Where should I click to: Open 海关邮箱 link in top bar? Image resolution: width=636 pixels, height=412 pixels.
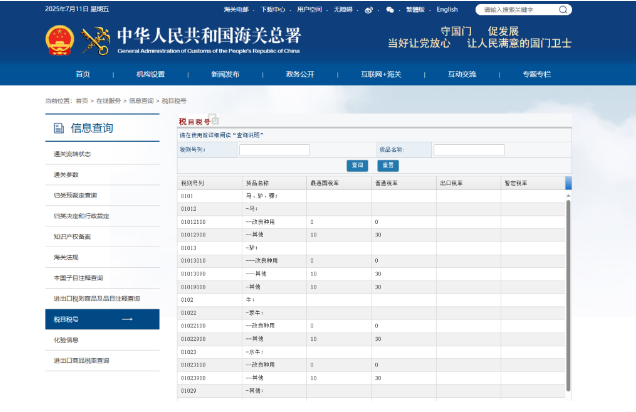coord(236,9)
